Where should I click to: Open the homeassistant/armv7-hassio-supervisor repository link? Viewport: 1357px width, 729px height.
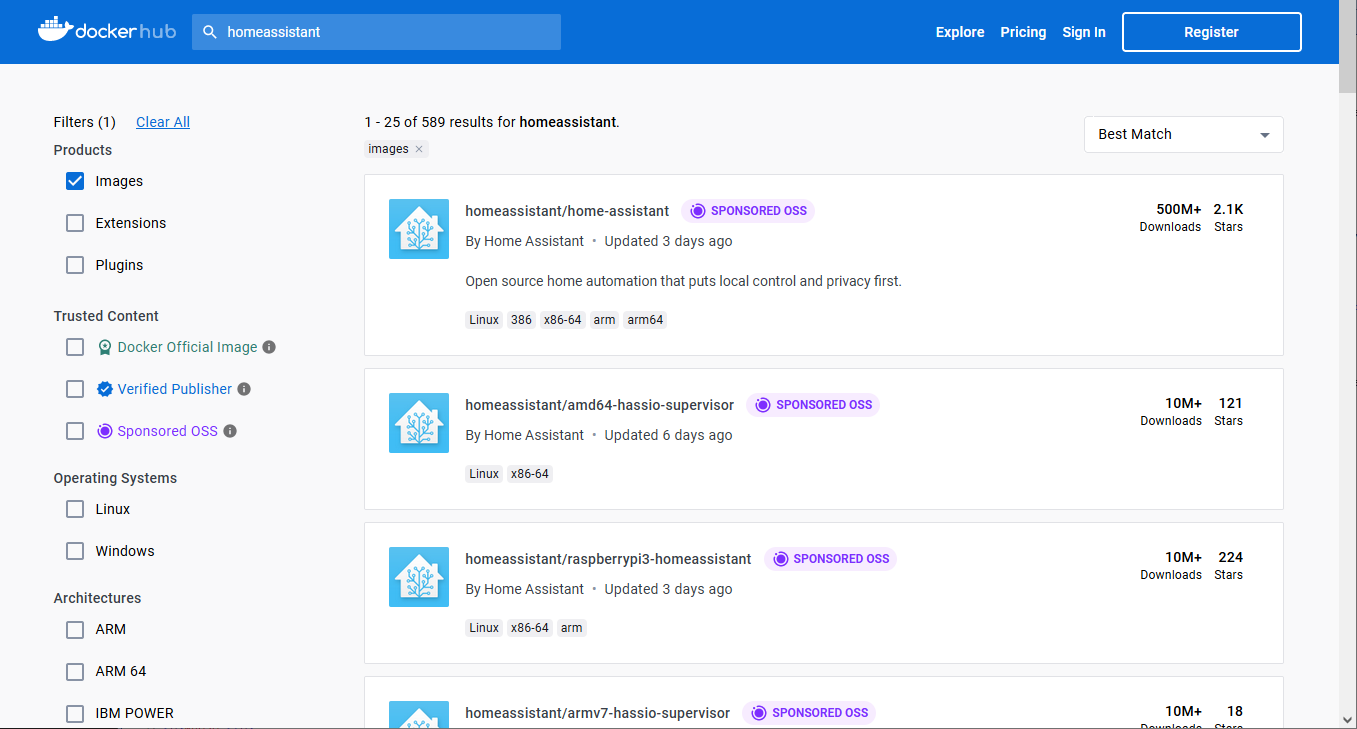[598, 713]
